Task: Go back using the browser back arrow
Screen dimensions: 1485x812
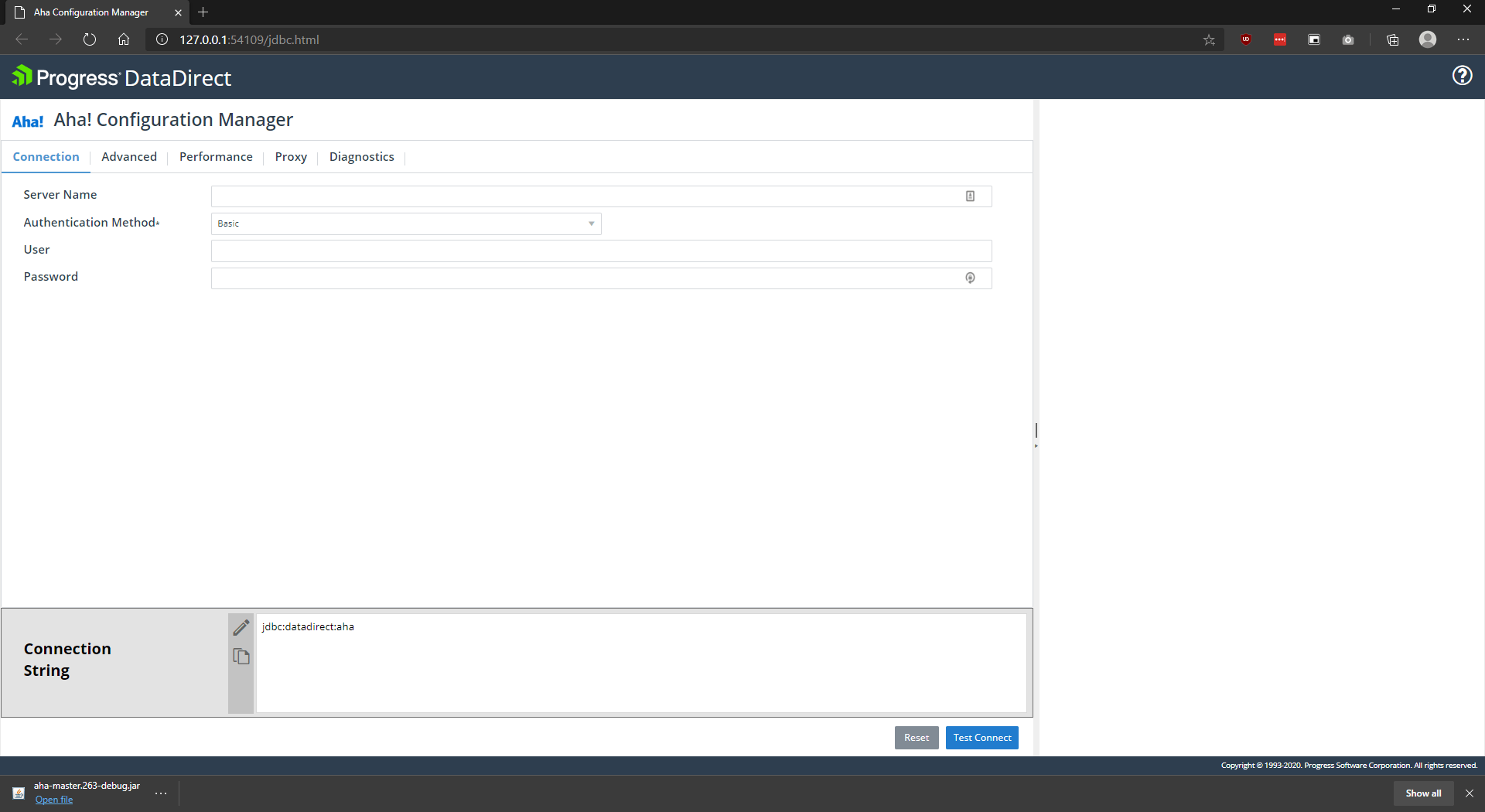Action: [x=22, y=39]
